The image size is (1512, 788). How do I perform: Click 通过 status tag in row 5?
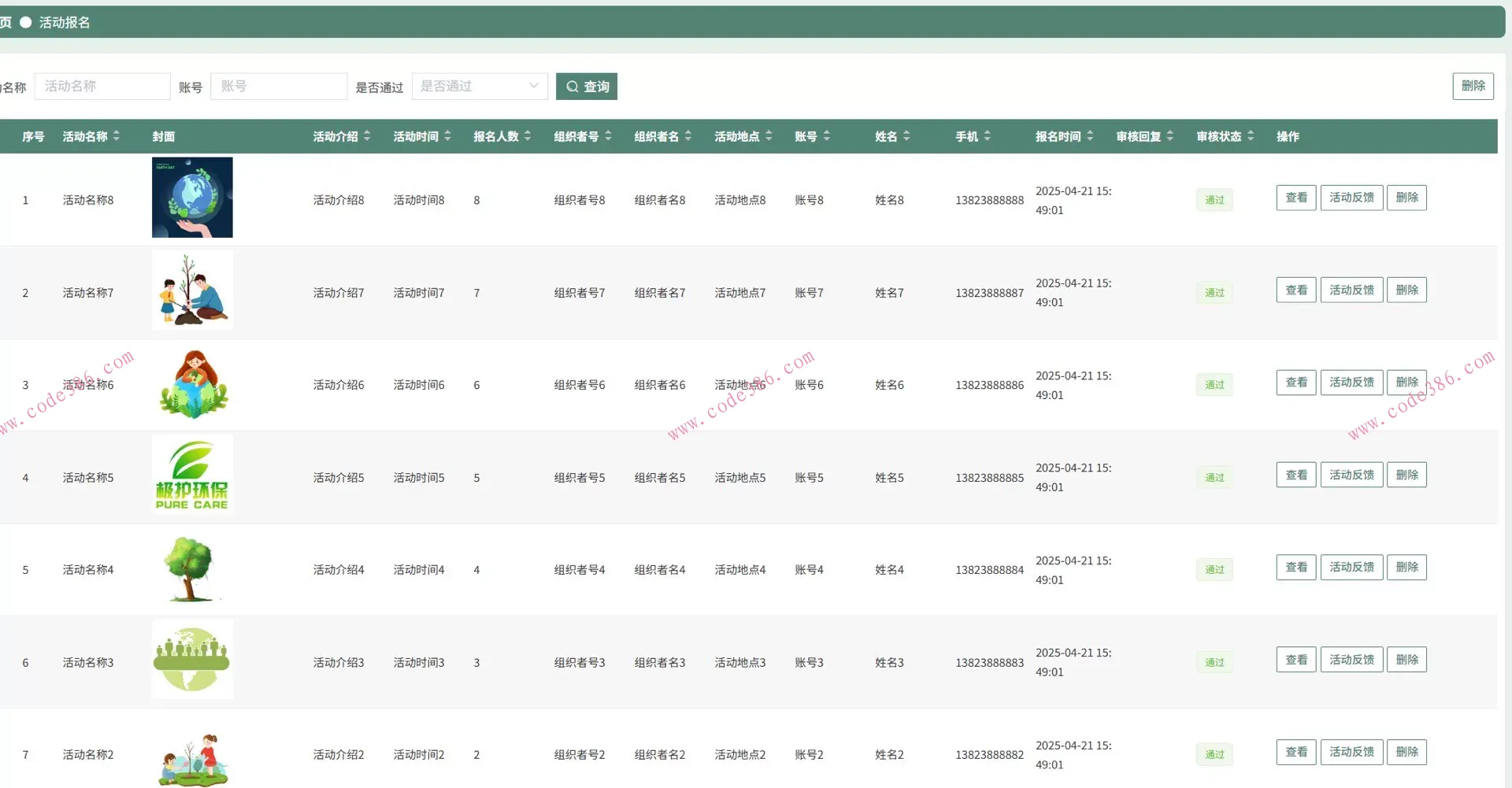[1214, 570]
